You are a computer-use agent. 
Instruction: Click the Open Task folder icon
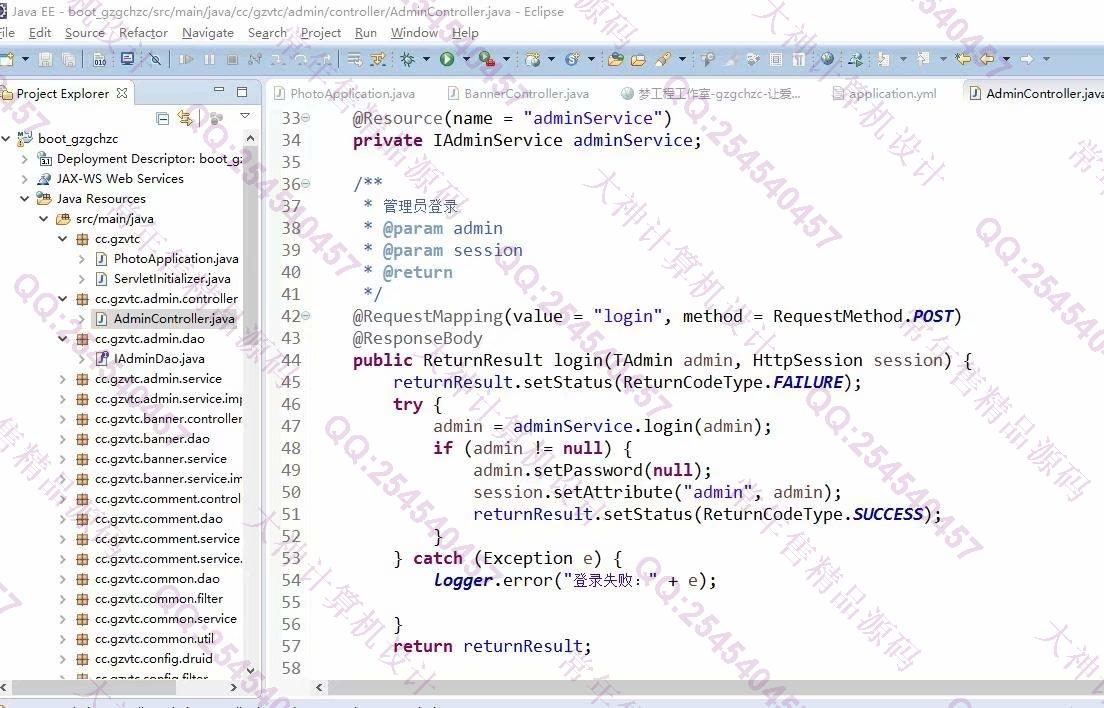pos(638,60)
